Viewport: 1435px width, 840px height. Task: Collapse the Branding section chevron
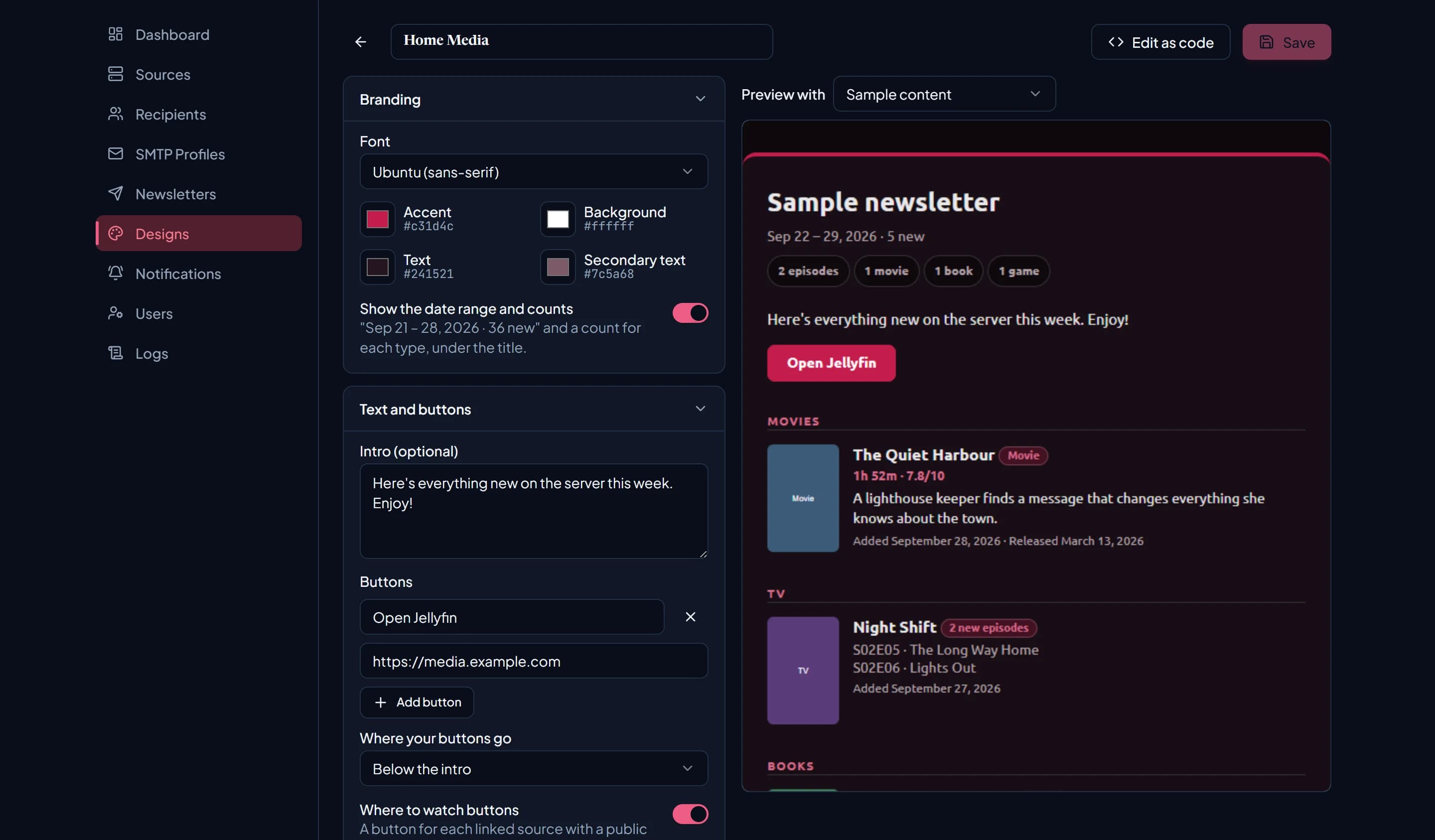(x=701, y=99)
